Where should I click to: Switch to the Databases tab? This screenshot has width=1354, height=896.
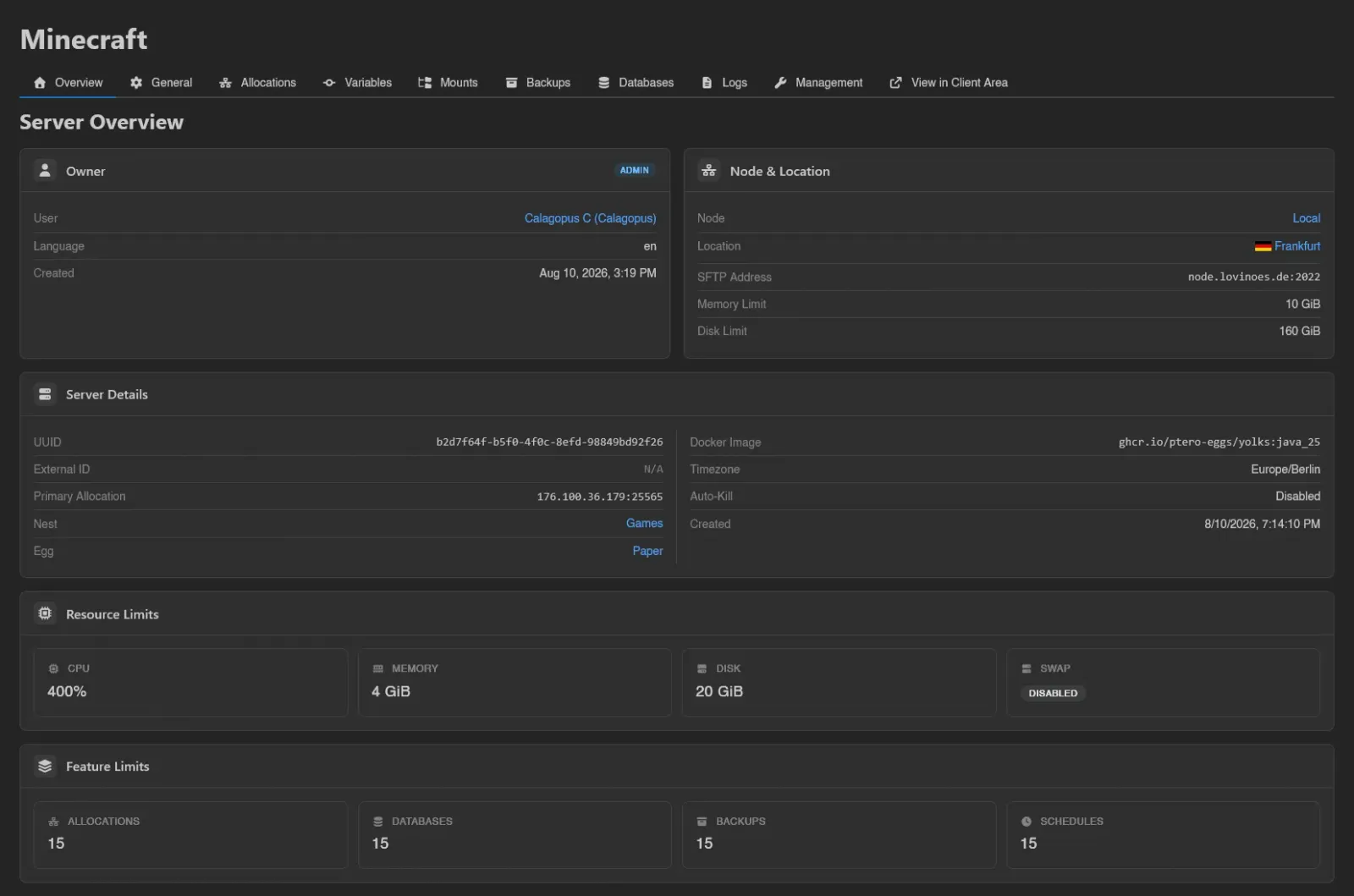pyautogui.click(x=636, y=83)
